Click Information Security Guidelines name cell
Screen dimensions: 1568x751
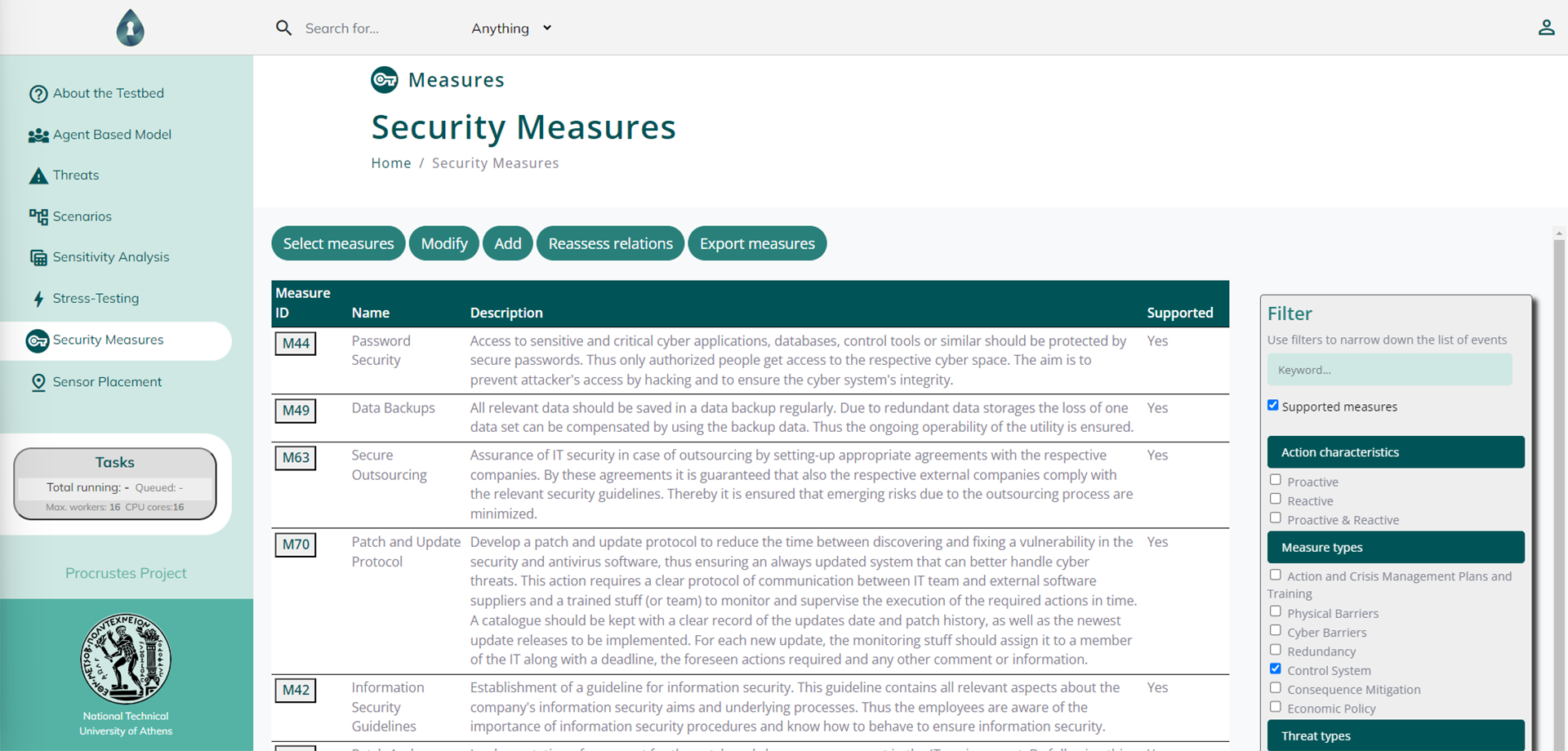coord(388,707)
